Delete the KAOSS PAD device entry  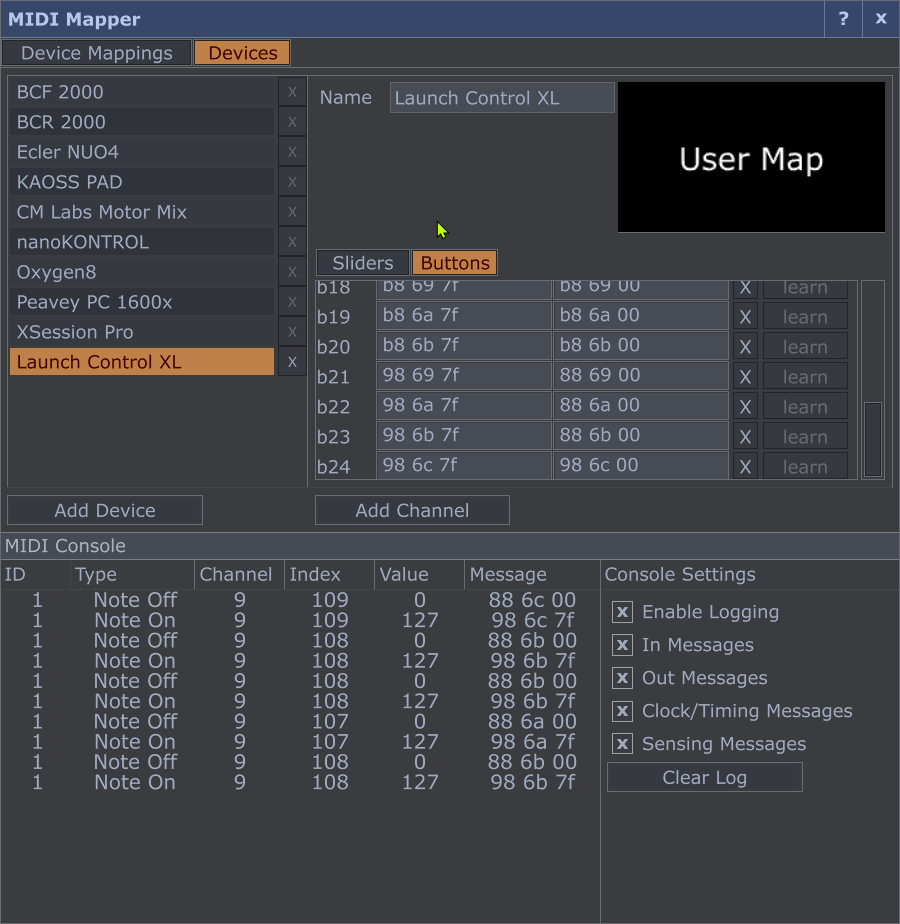292,182
